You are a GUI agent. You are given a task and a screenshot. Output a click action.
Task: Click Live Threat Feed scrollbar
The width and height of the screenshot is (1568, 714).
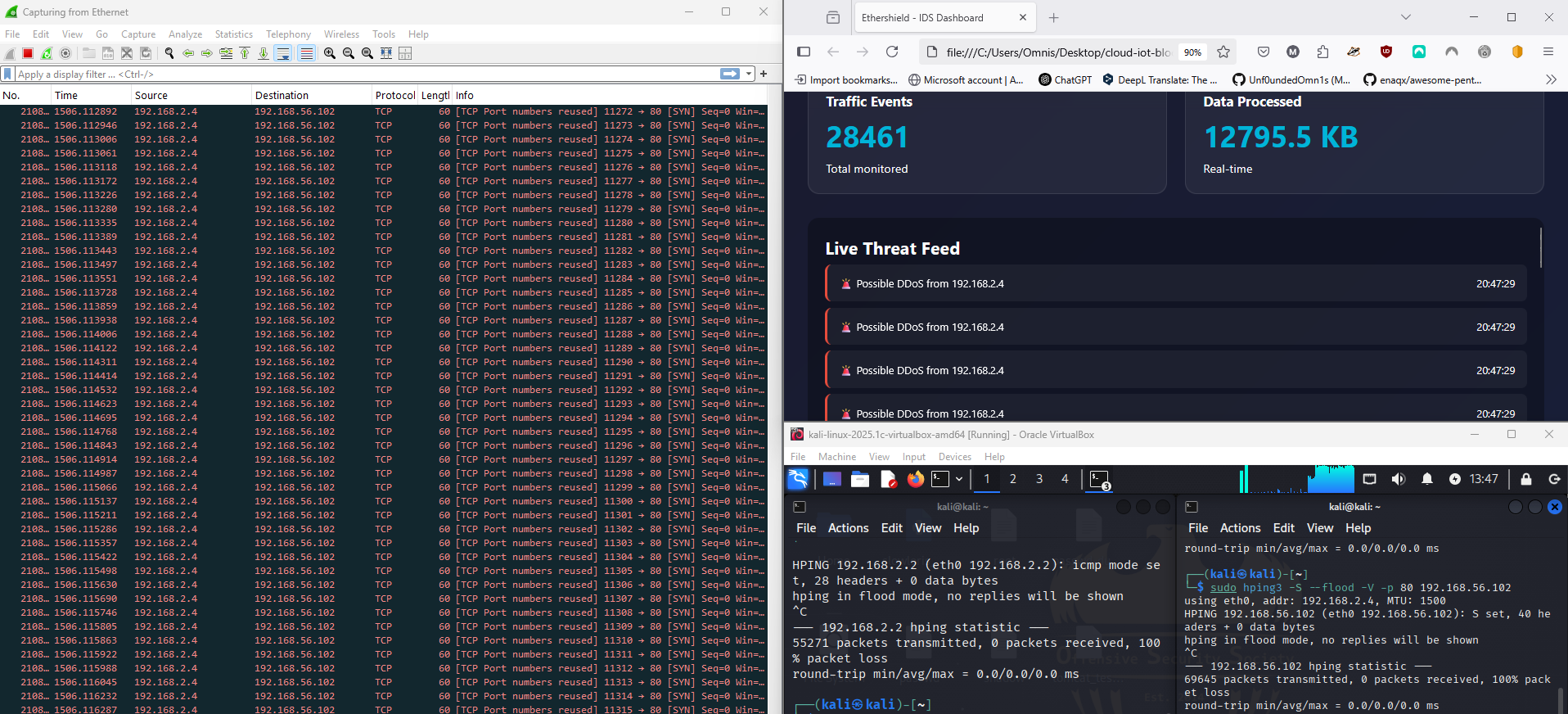tap(1541, 247)
